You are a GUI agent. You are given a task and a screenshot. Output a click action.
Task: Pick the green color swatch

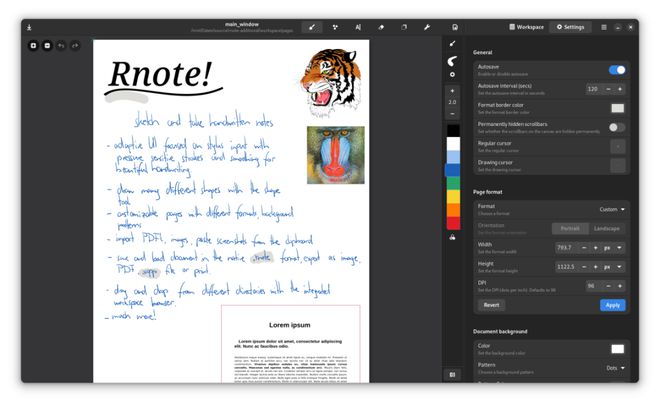453,183
